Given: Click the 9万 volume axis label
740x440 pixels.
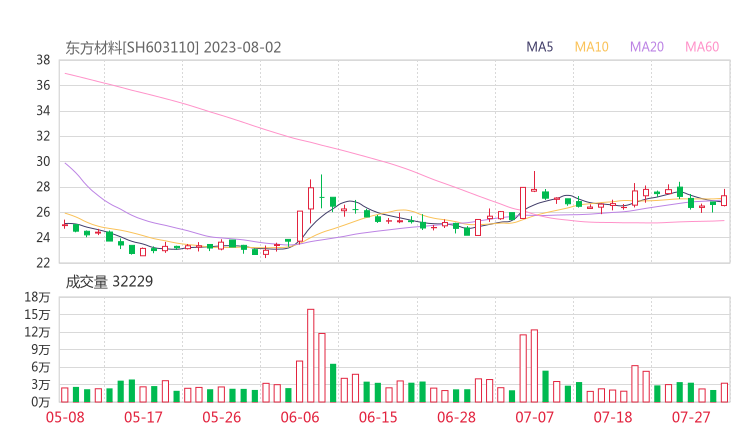Looking at the screenshot, I should (41, 350).
